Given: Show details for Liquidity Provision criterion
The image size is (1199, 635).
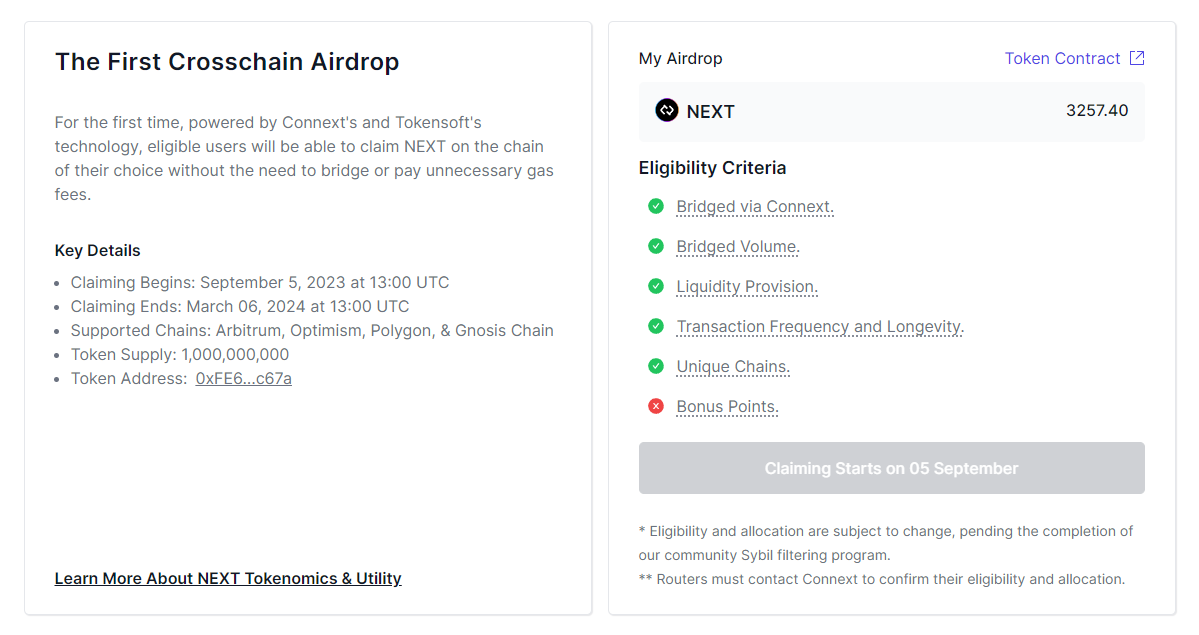Looking at the screenshot, I should click(x=747, y=287).
